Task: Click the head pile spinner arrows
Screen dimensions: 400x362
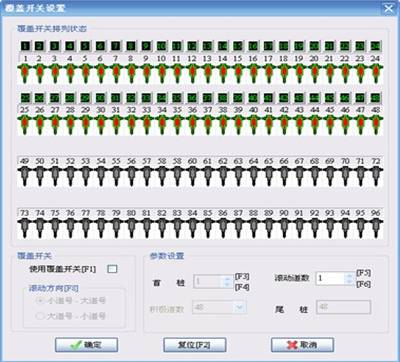Action: [227, 282]
